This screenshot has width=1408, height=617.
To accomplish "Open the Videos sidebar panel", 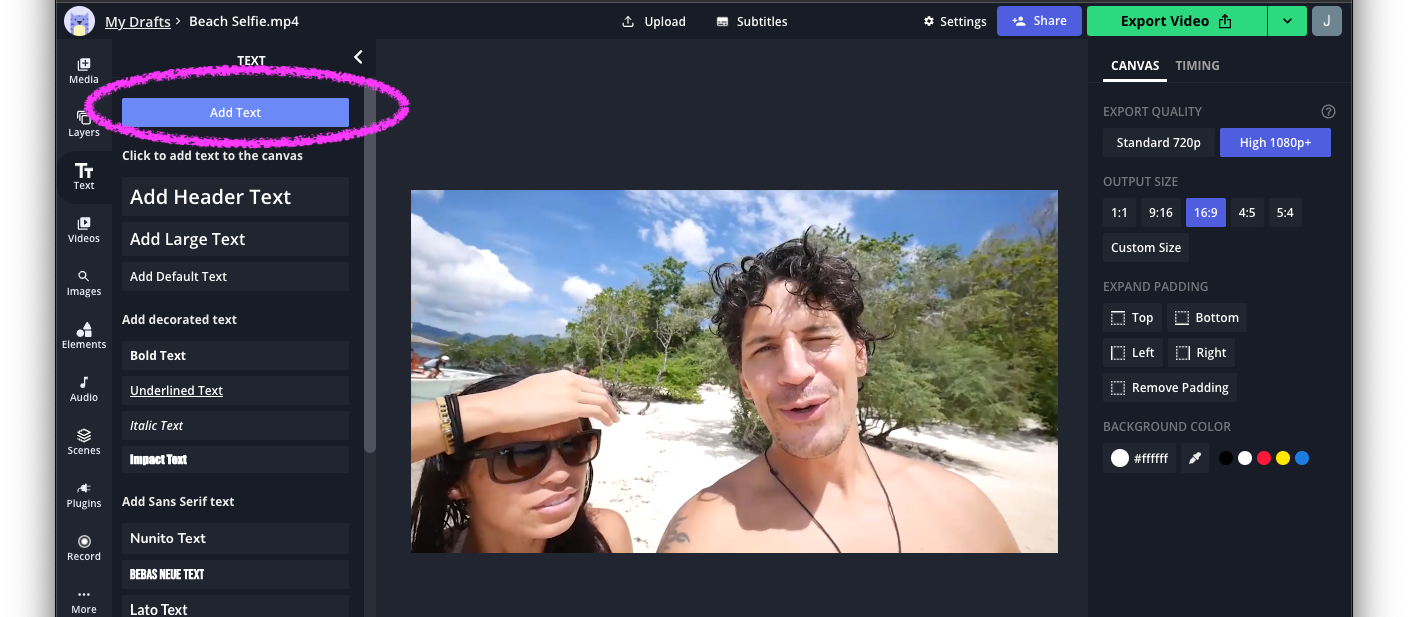I will click(x=84, y=230).
